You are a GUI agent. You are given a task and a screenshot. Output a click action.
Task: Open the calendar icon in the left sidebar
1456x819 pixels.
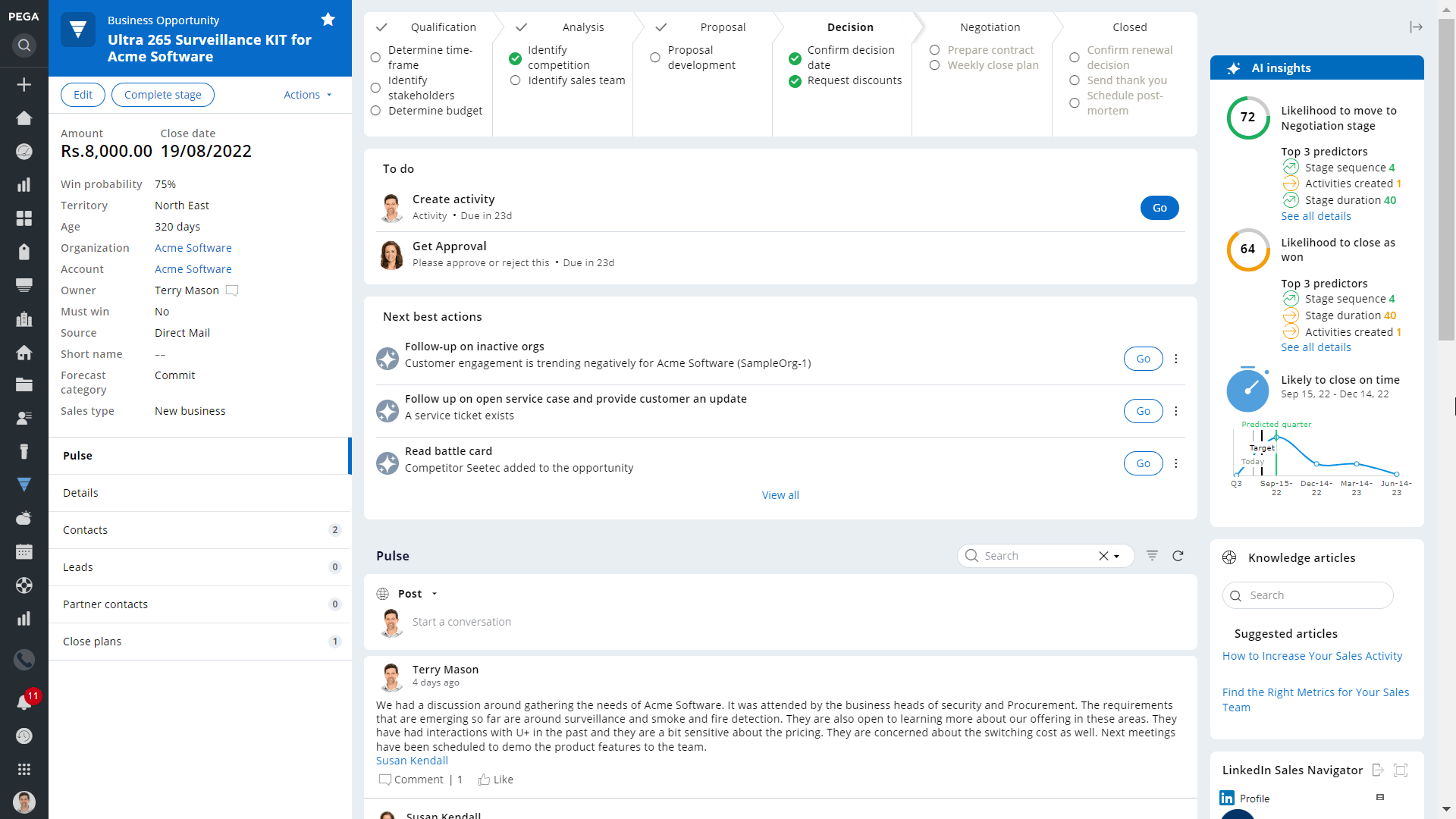click(x=24, y=551)
